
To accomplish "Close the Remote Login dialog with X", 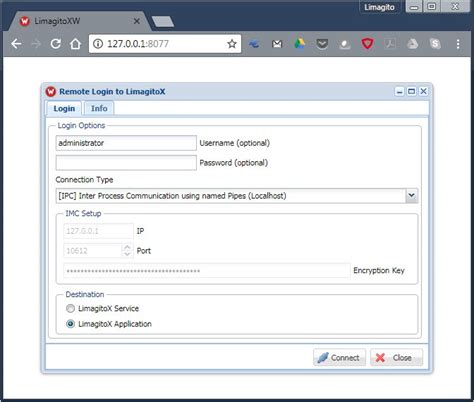I will (x=423, y=91).
